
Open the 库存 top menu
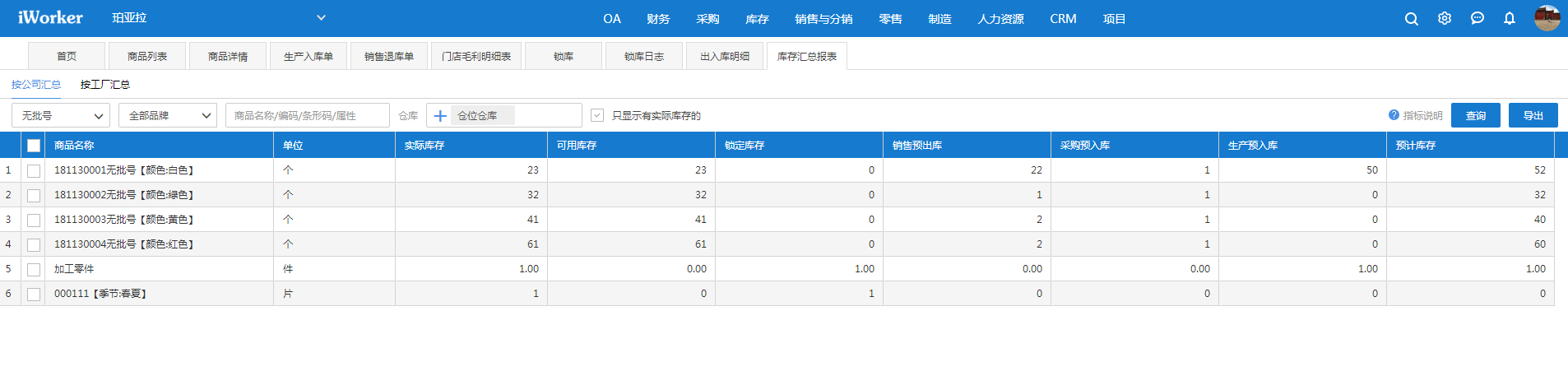coord(757,18)
